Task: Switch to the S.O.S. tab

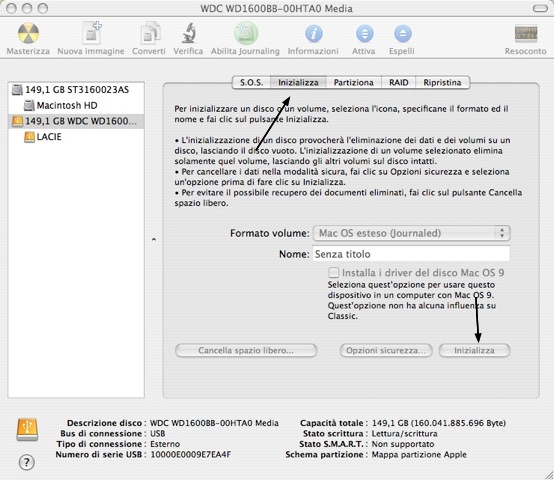Action: 251,83
